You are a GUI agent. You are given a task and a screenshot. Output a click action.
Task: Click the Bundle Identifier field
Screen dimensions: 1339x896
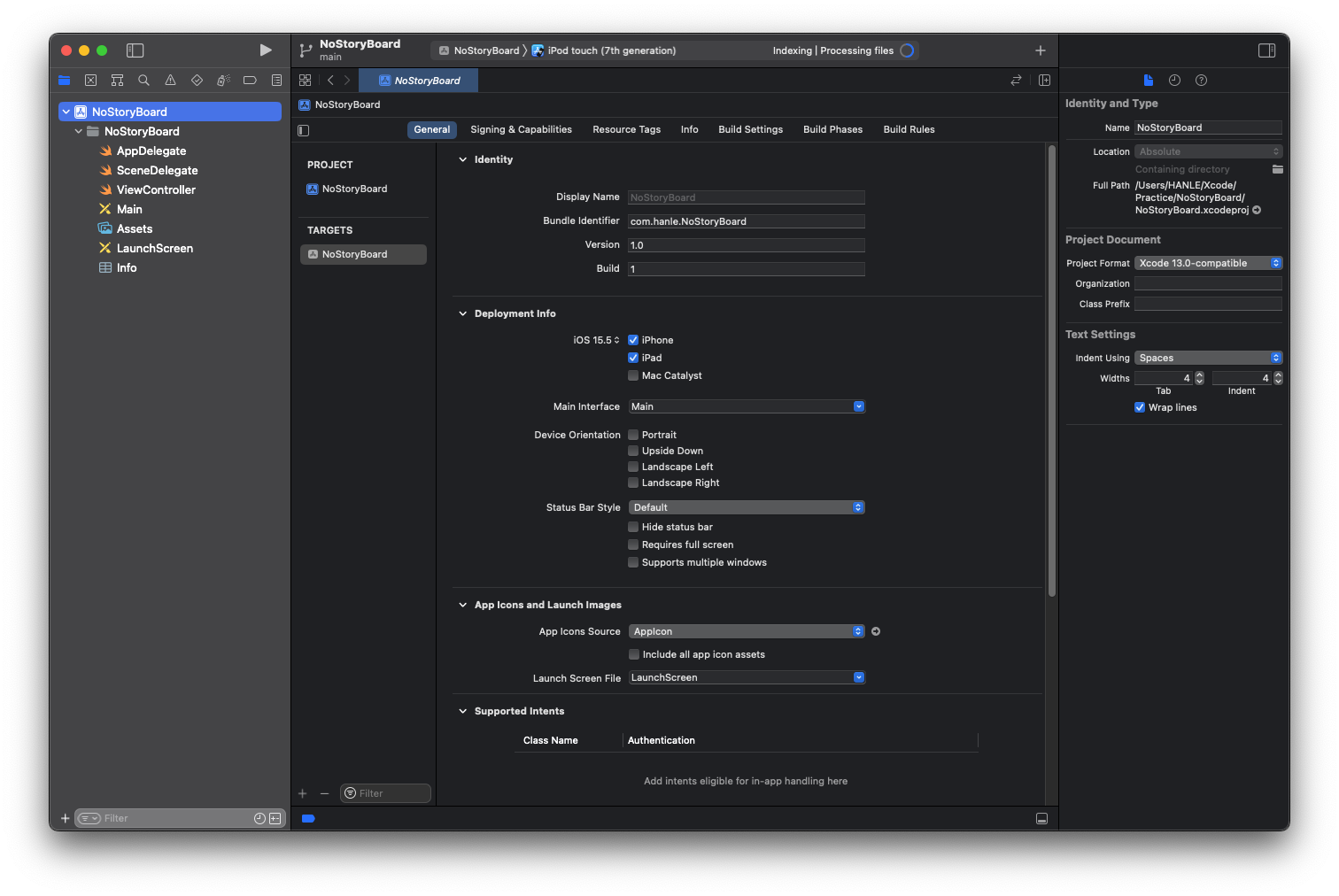(x=747, y=221)
